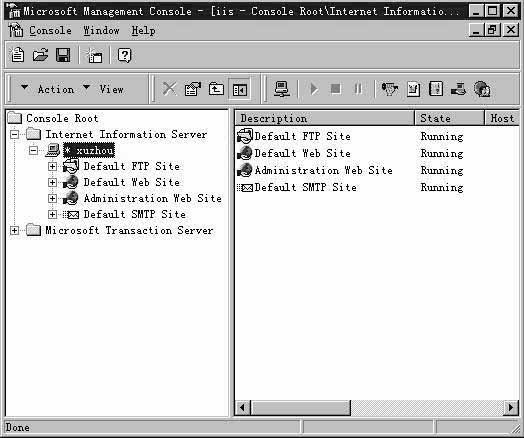Viewport: 524px width, 438px height.
Task: Open the Console menu
Action: (50, 31)
